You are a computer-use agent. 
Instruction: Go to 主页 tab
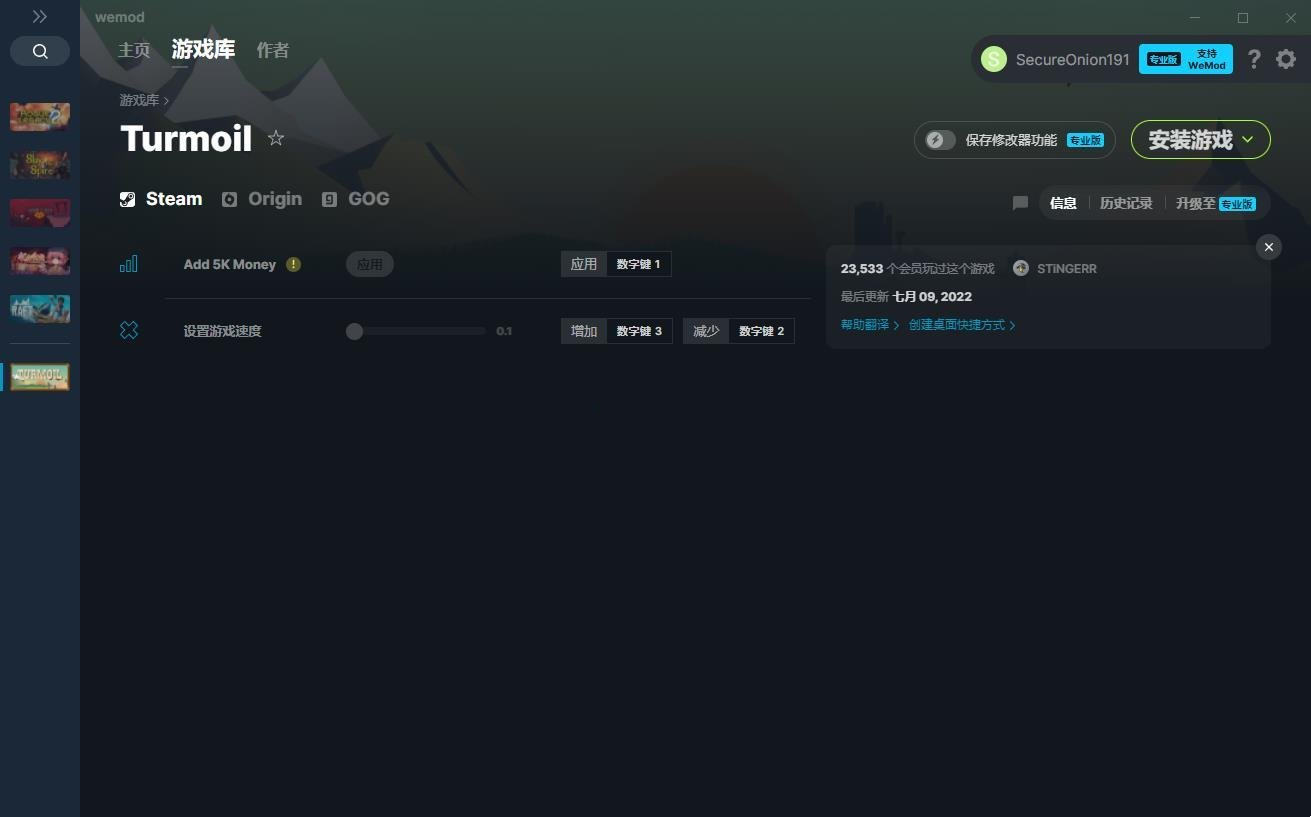click(134, 50)
